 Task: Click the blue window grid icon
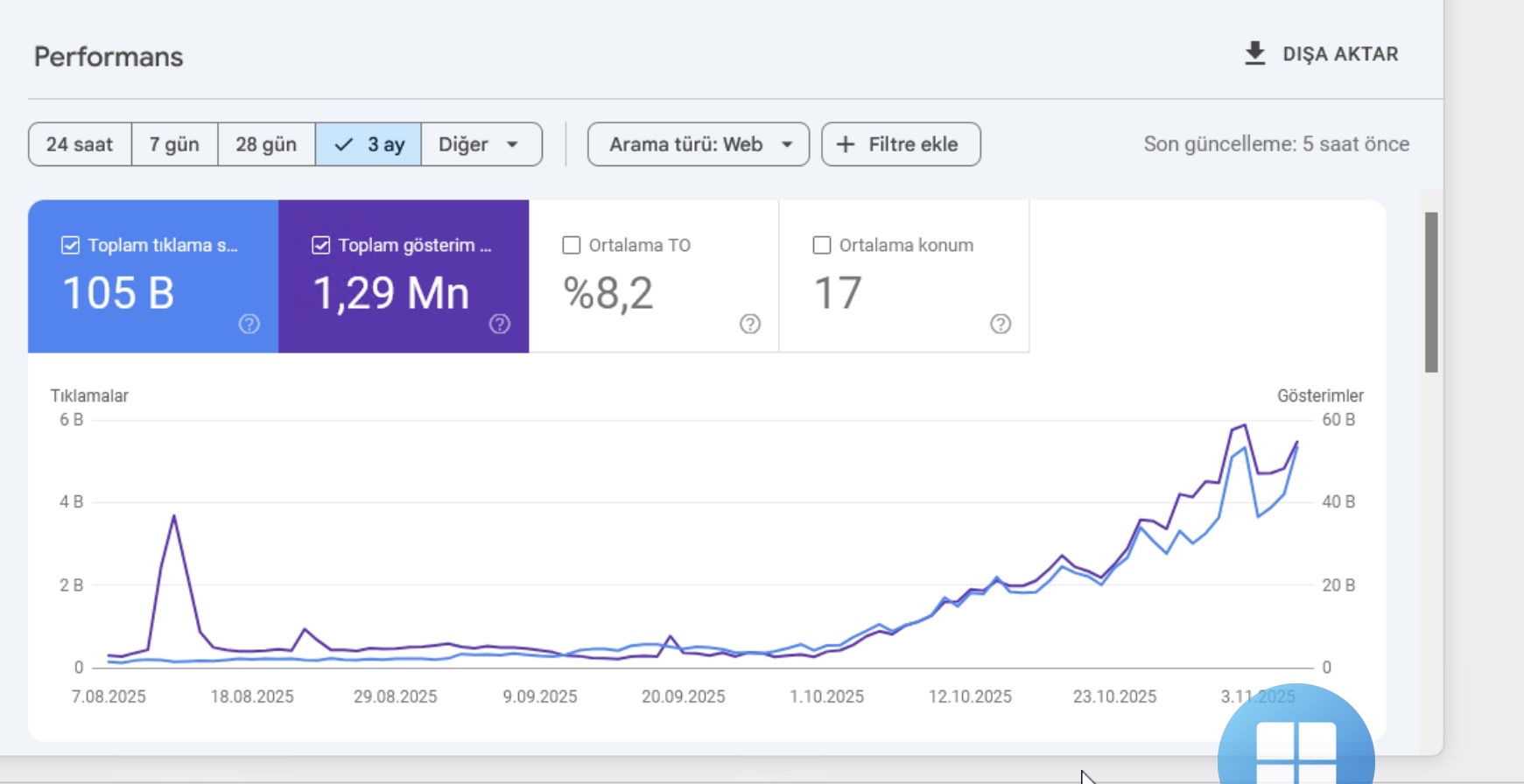click(x=1296, y=751)
